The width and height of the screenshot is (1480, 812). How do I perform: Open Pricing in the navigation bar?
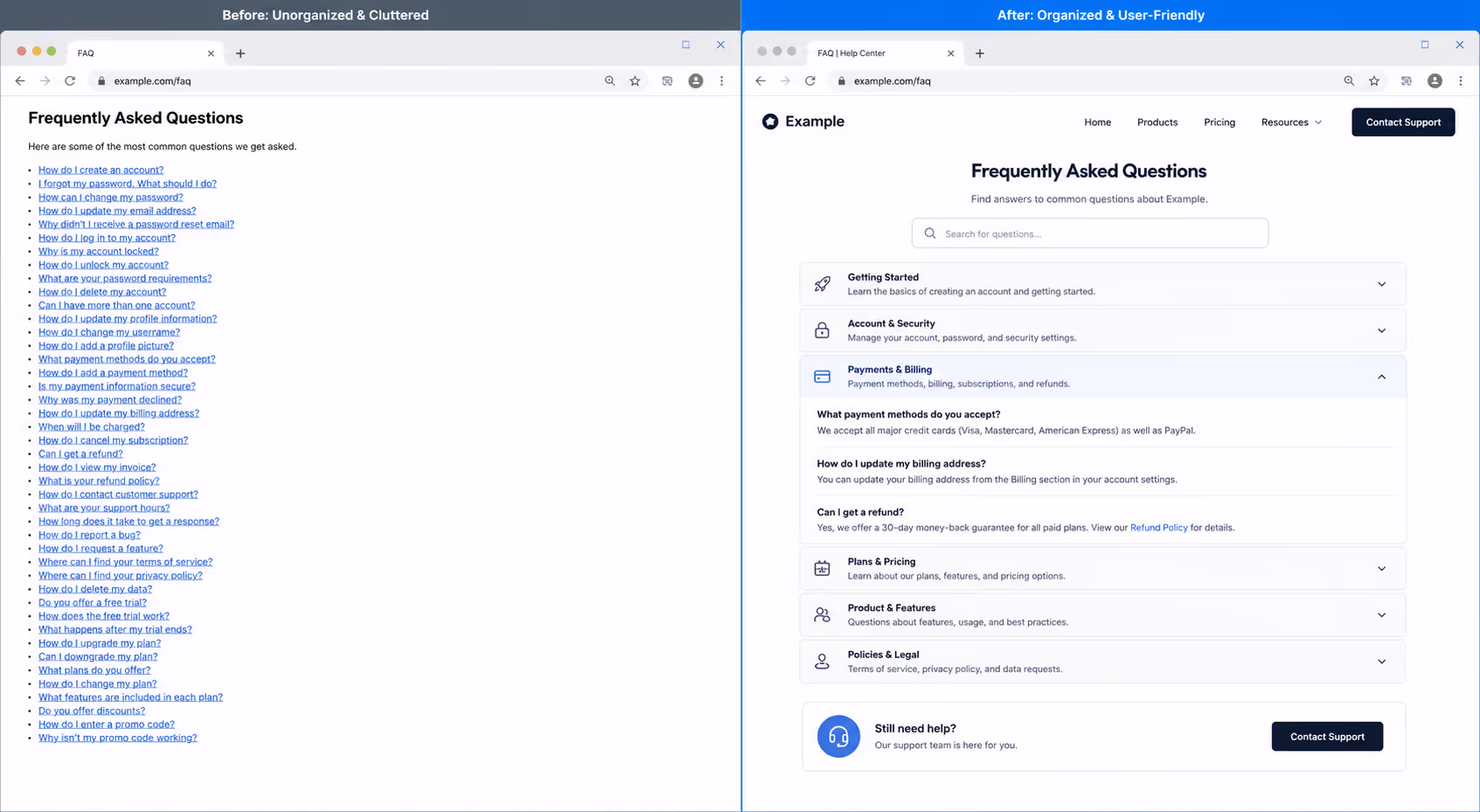[1219, 122]
